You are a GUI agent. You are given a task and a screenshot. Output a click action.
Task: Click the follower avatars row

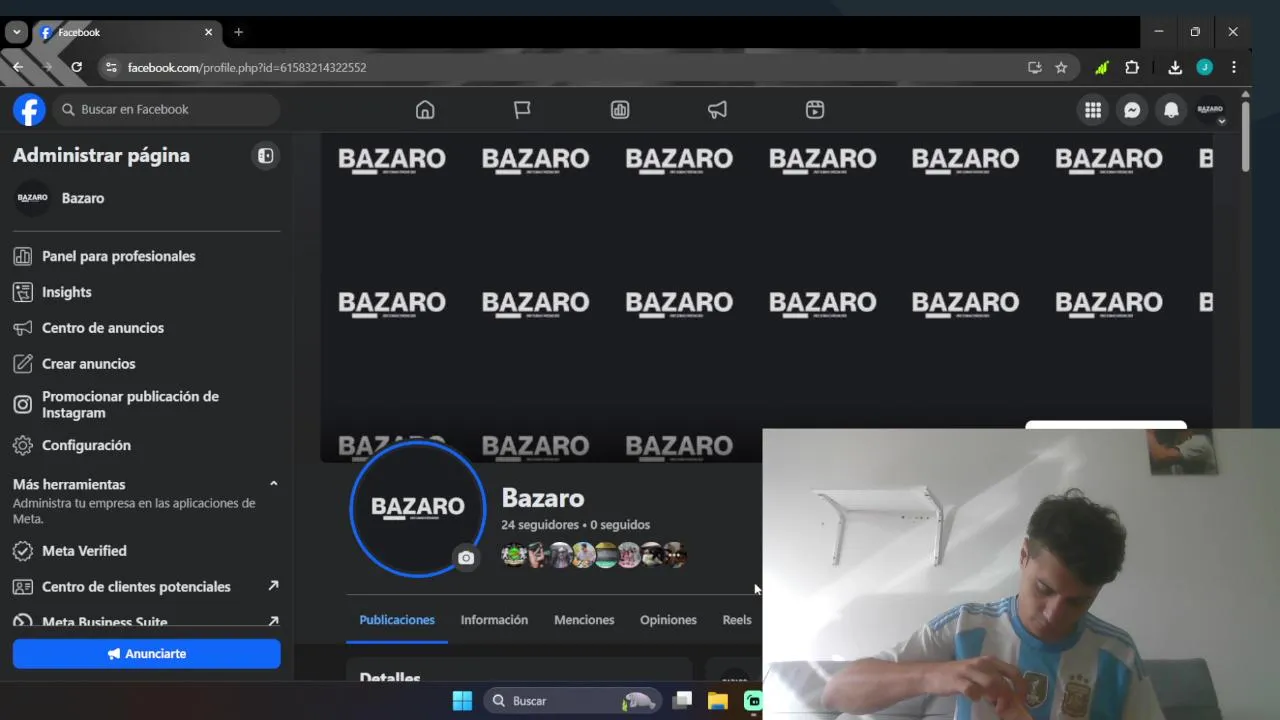(x=594, y=555)
